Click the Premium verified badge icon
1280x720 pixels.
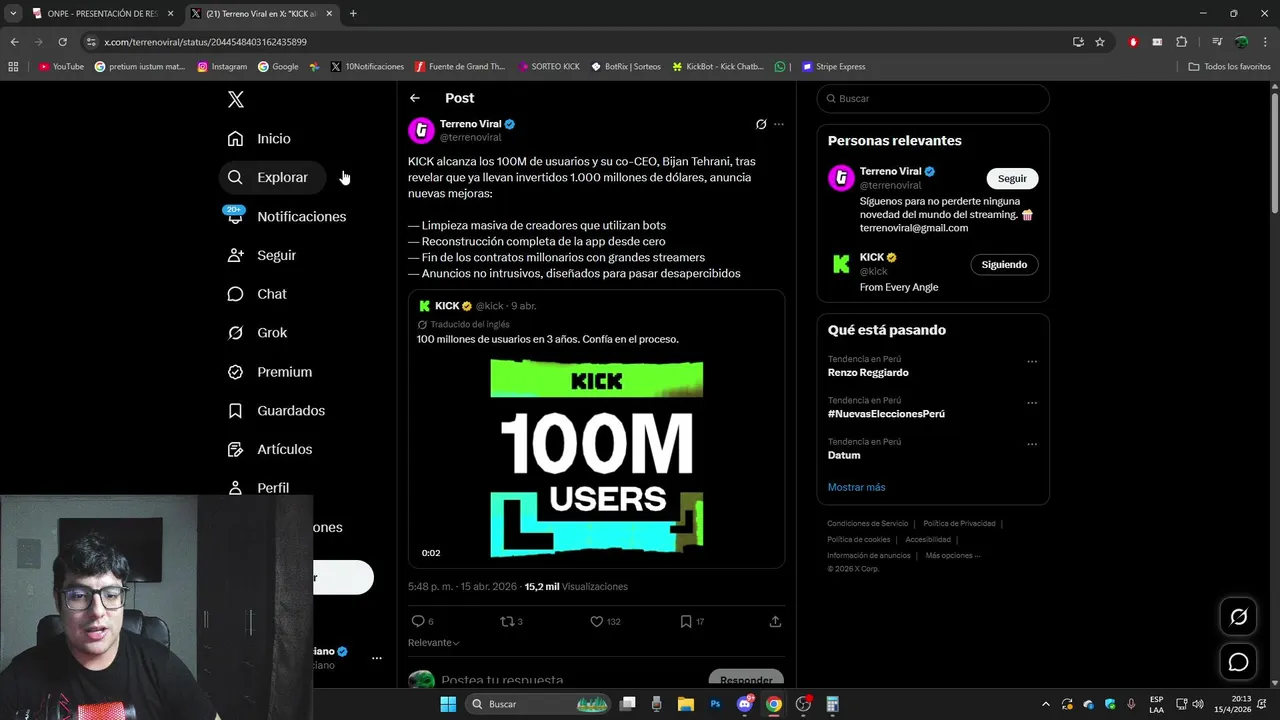pyautogui.click(x=236, y=372)
